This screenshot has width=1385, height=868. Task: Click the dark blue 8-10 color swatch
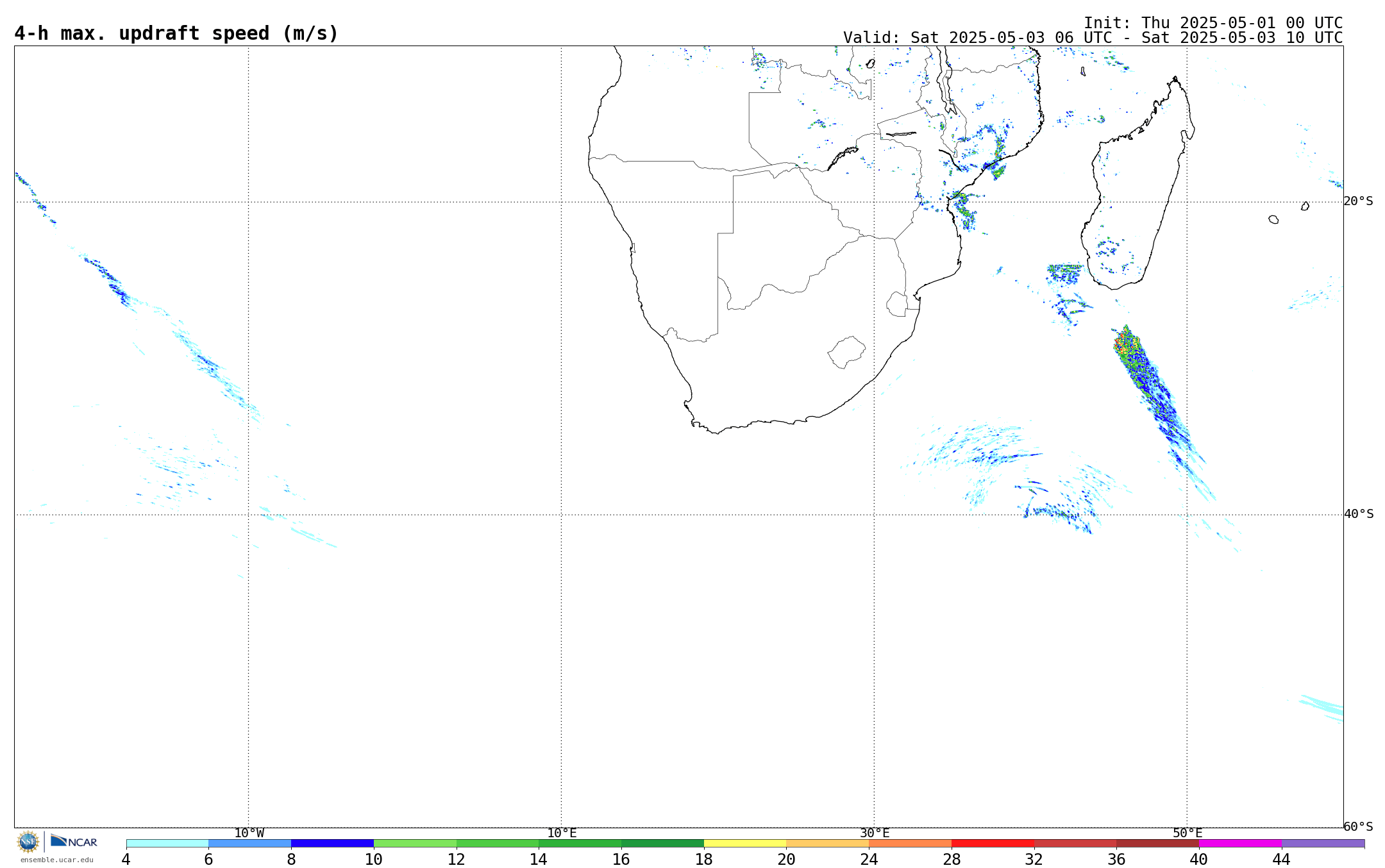click(x=332, y=844)
